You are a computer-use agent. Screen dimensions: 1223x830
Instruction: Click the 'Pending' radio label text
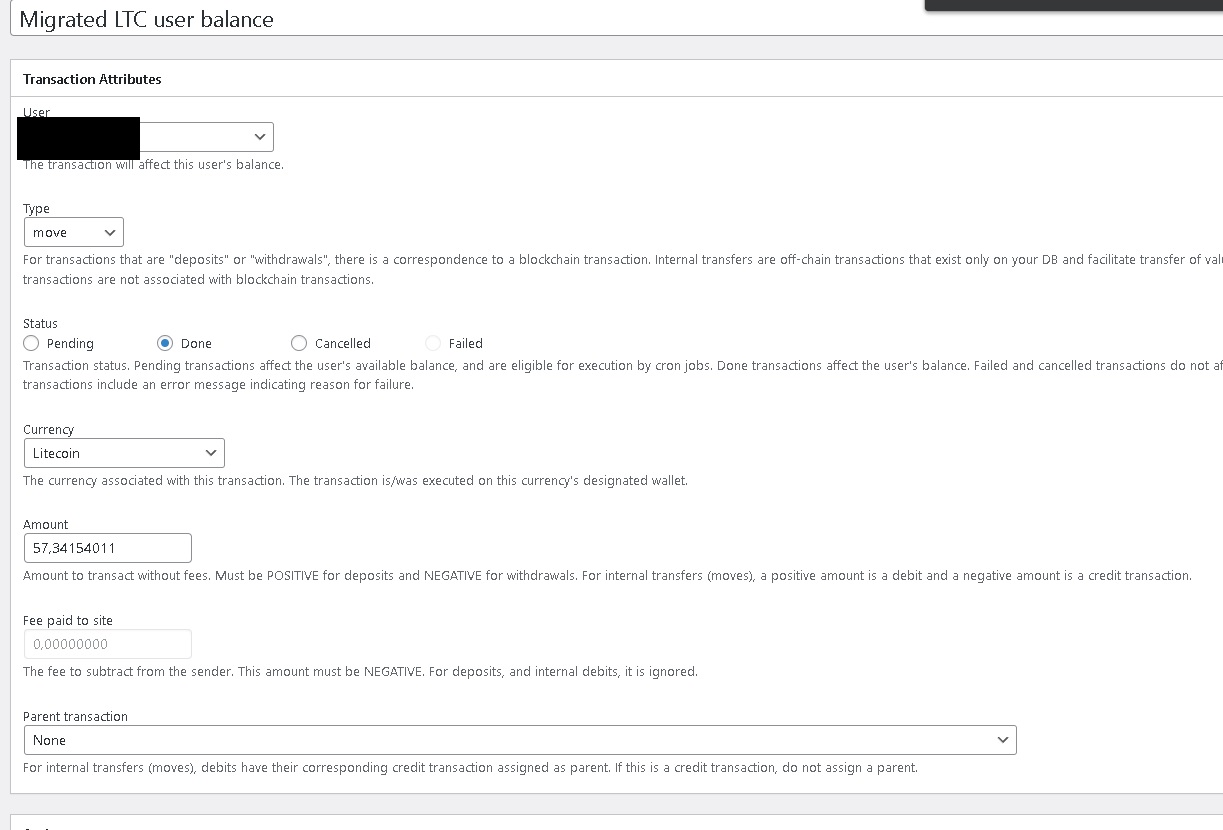tap(70, 344)
